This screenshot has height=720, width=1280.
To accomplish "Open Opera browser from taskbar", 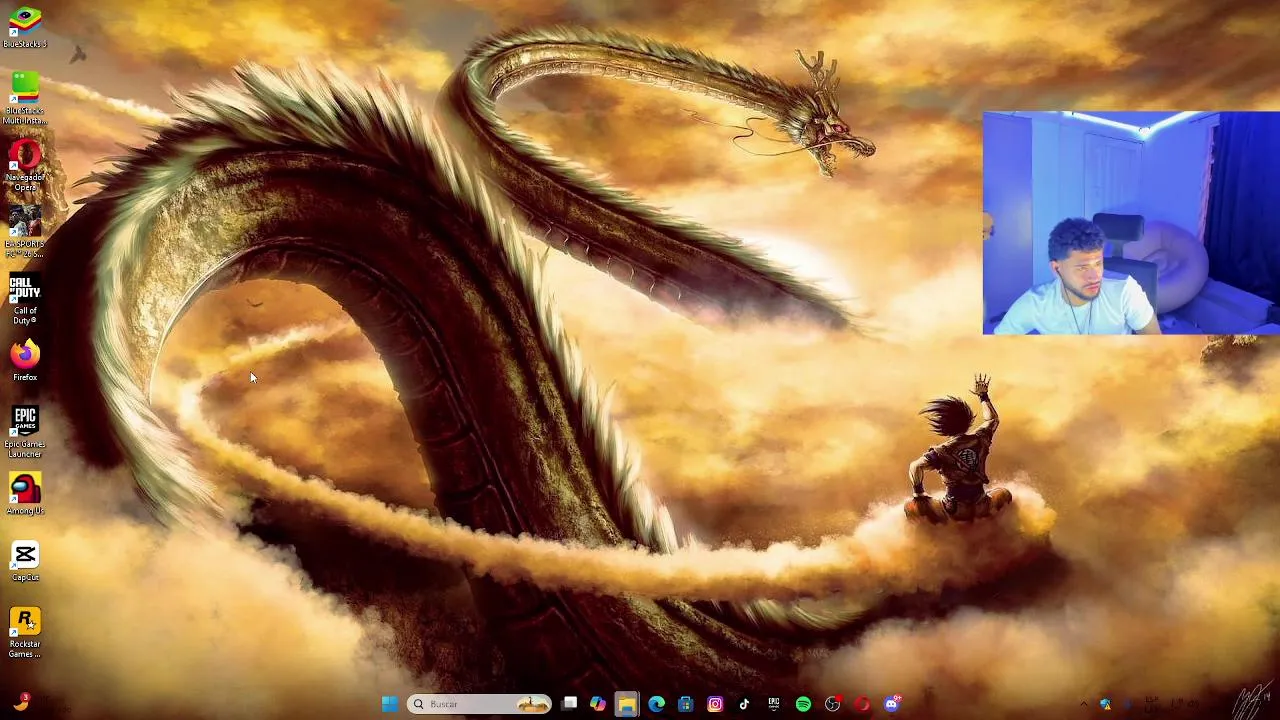I will (x=862, y=704).
